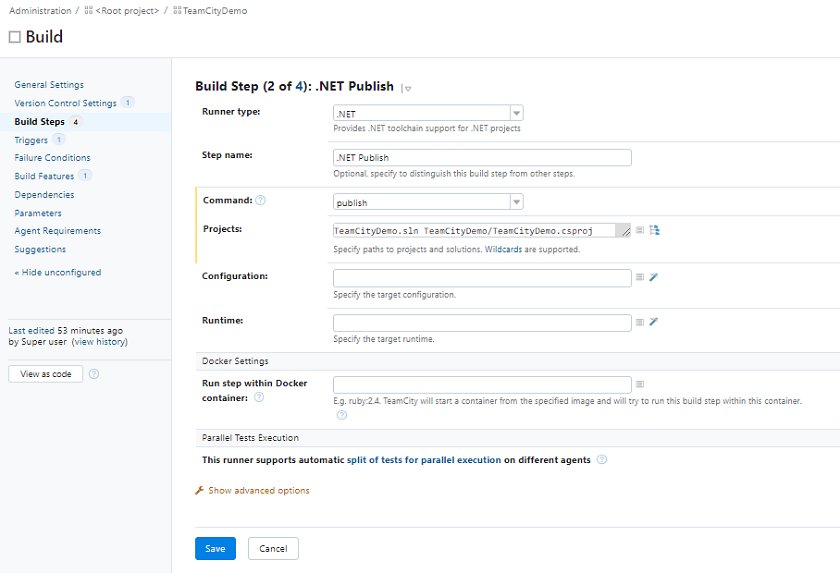Click the magic wand icon beside Configuration field
The image size is (840, 573).
653,276
